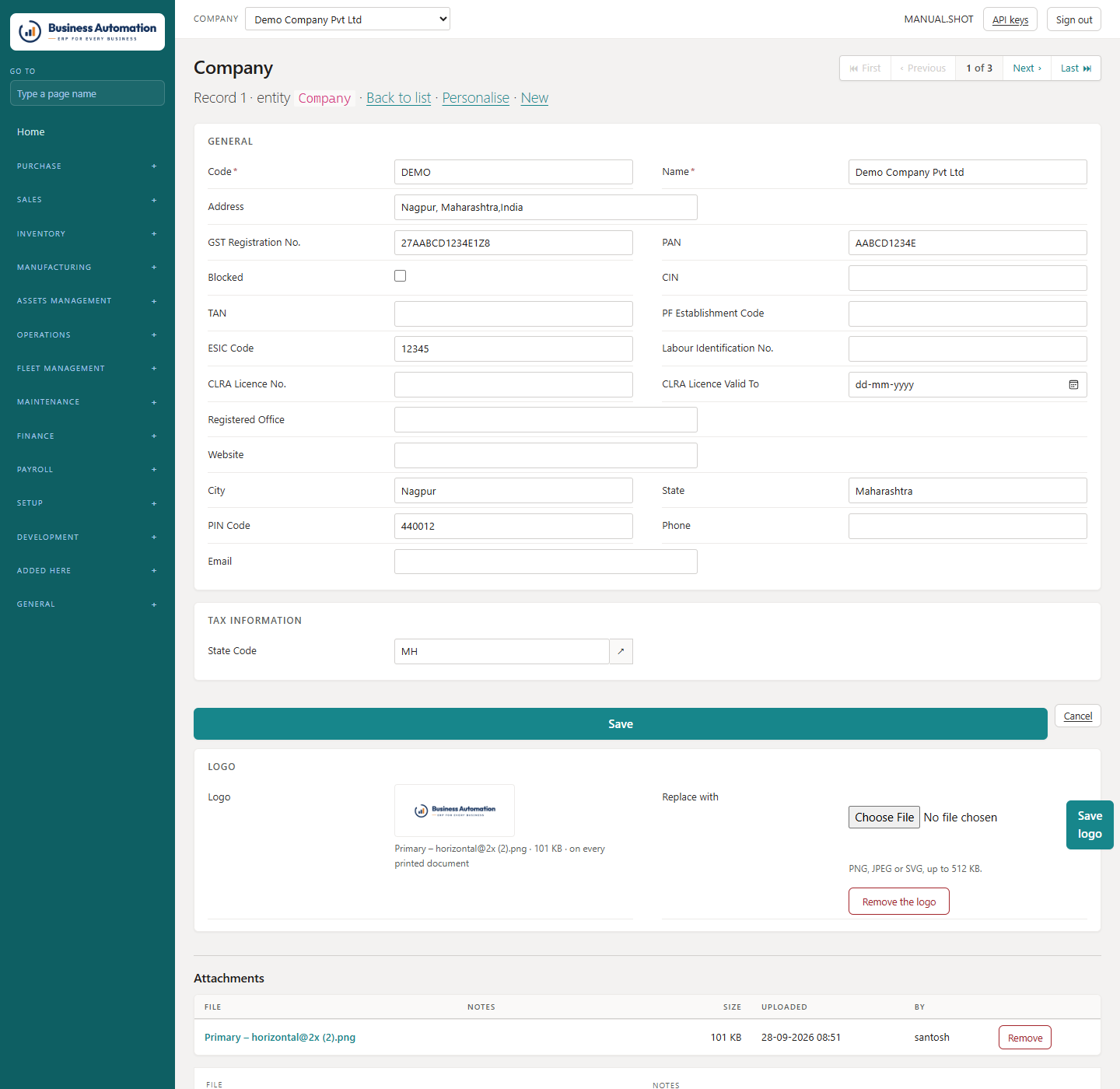The width and height of the screenshot is (1120, 1089).
Task: Expand the Finance menu section
Action: tap(87, 436)
